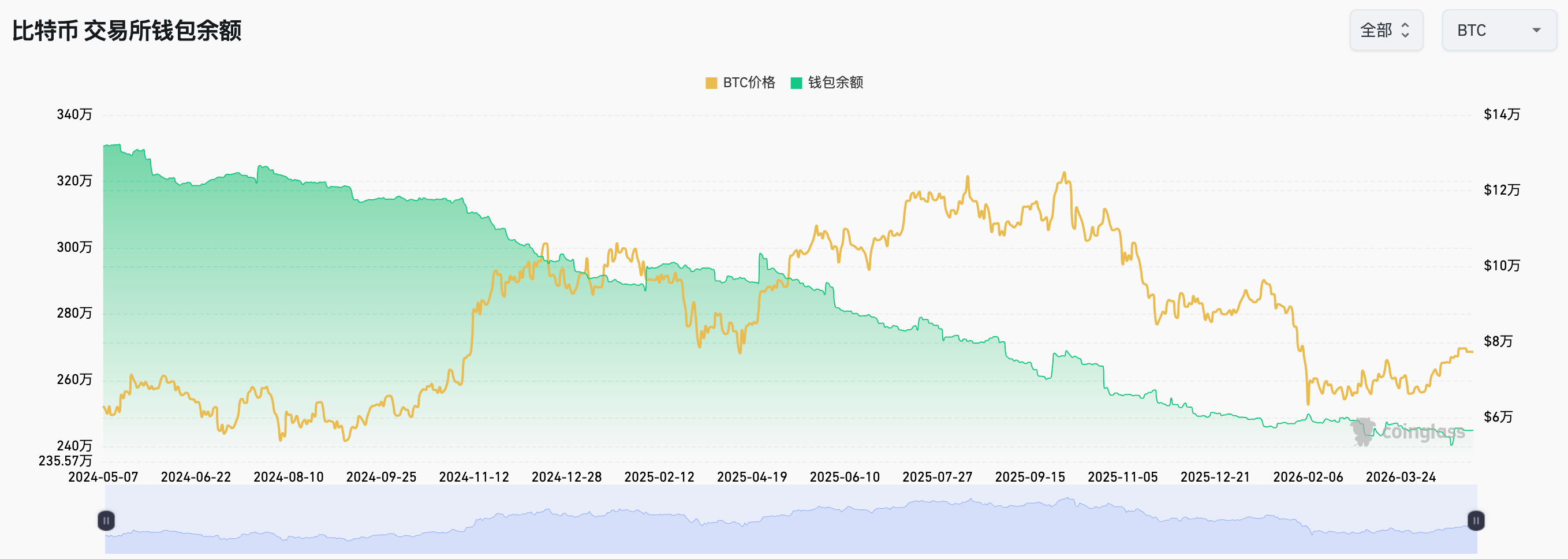Click the yellow BTC价格 legend swatch
This screenshot has width=1568, height=559.
711,83
